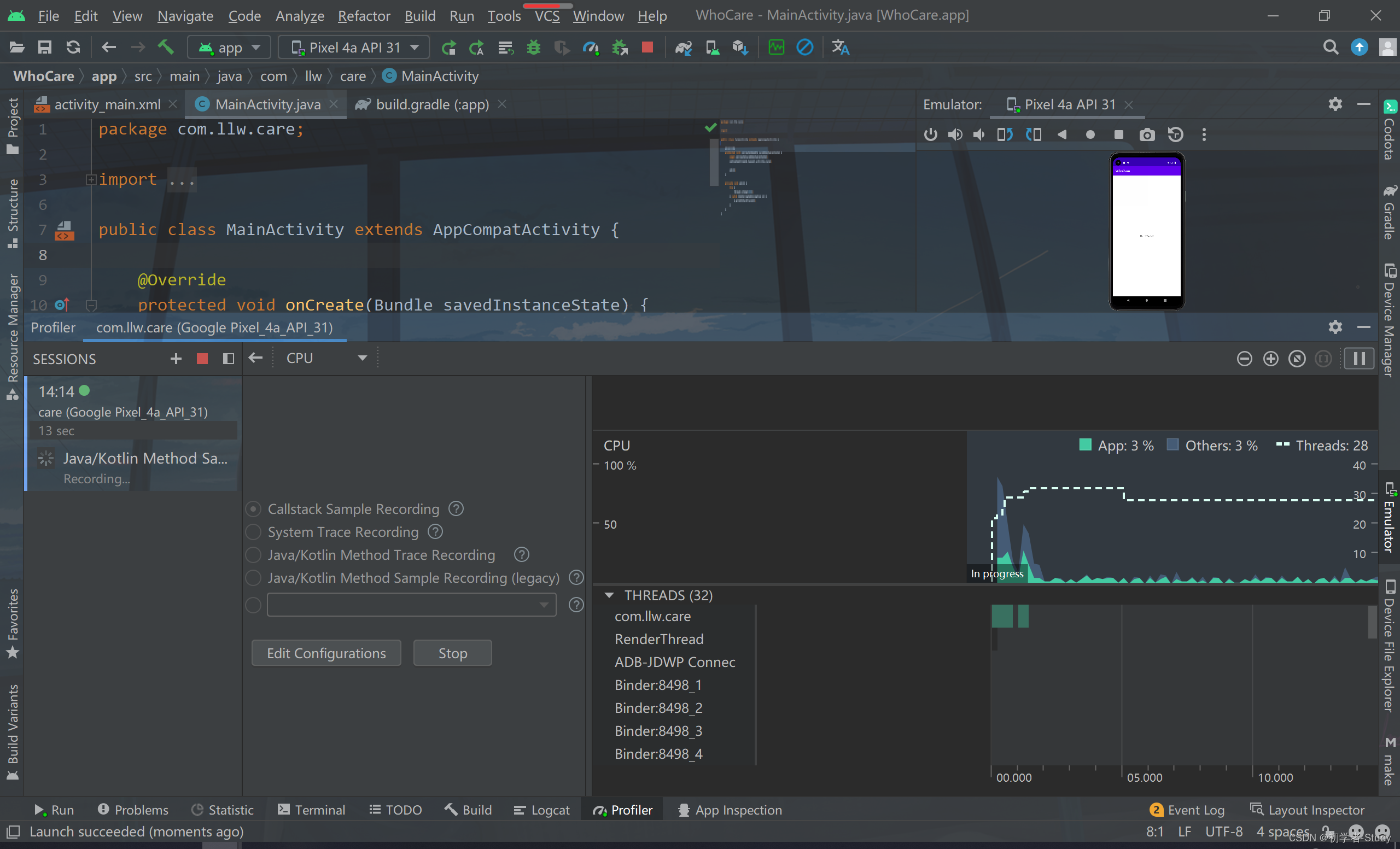Image resolution: width=1400 pixels, height=849 pixels.
Task: Open the SDK Manager icon
Action: 740,48
